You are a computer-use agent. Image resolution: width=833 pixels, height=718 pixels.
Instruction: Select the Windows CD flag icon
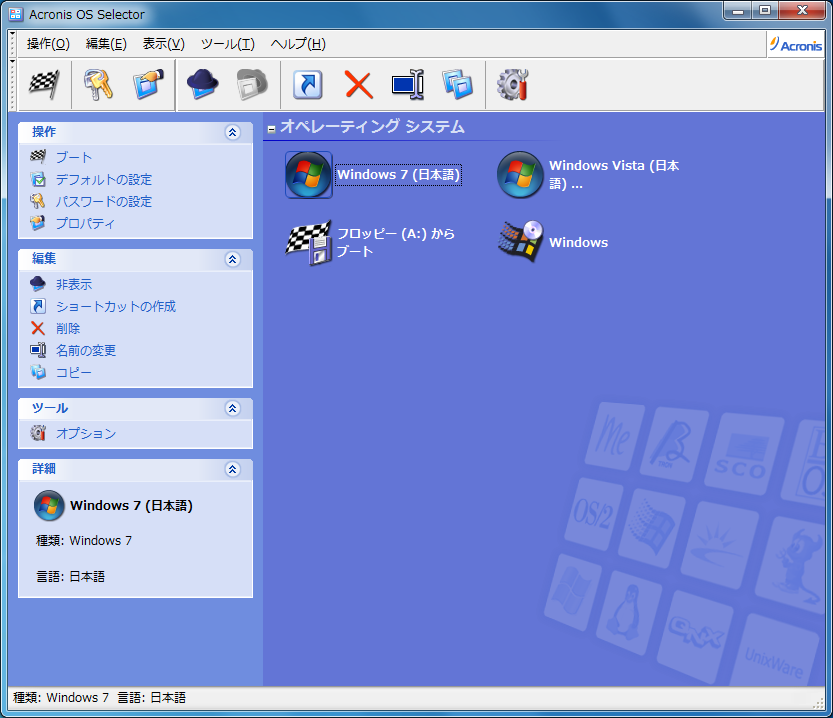520,243
